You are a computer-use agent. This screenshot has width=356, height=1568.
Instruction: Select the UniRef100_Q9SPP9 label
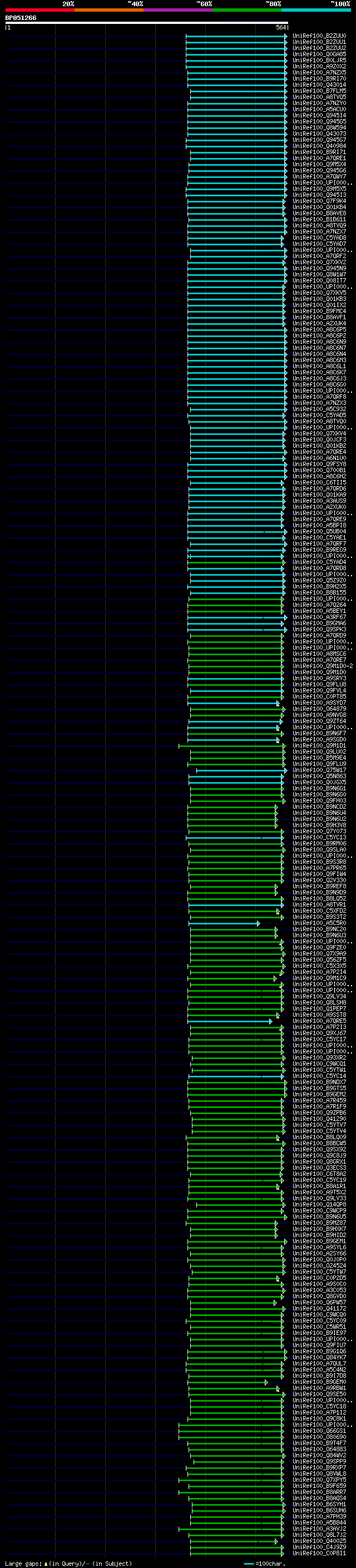pos(319,1462)
